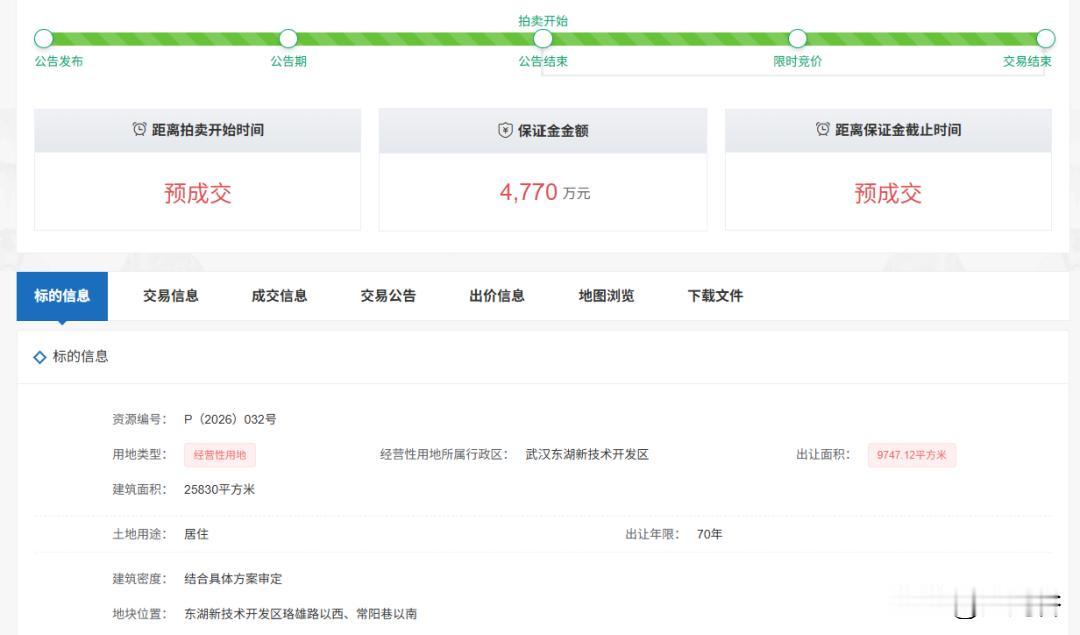This screenshot has height=635, width=1080.
Task: Click the 9747.12平方米 area tag
Action: click(911, 455)
